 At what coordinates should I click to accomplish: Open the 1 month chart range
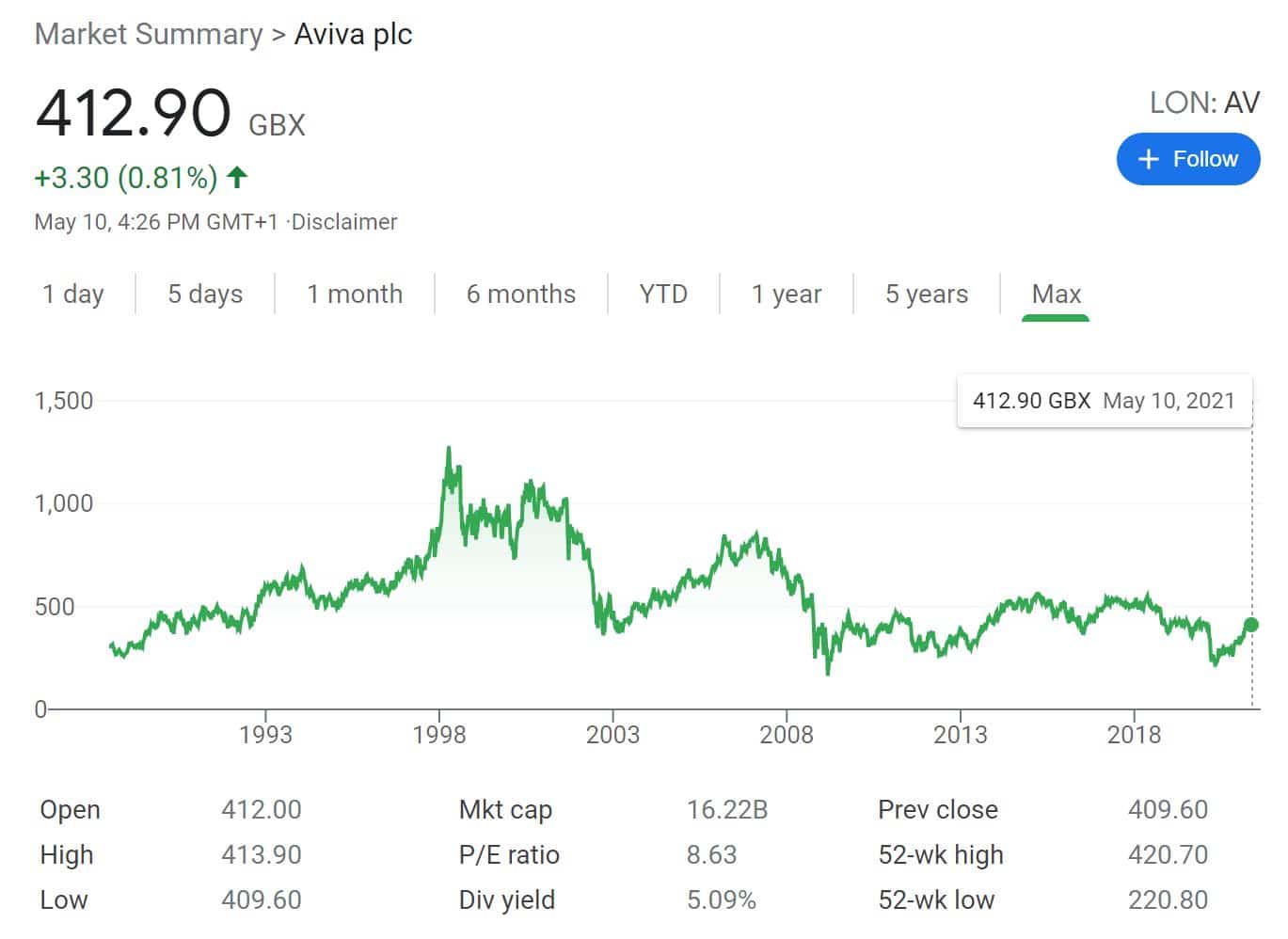click(x=355, y=294)
